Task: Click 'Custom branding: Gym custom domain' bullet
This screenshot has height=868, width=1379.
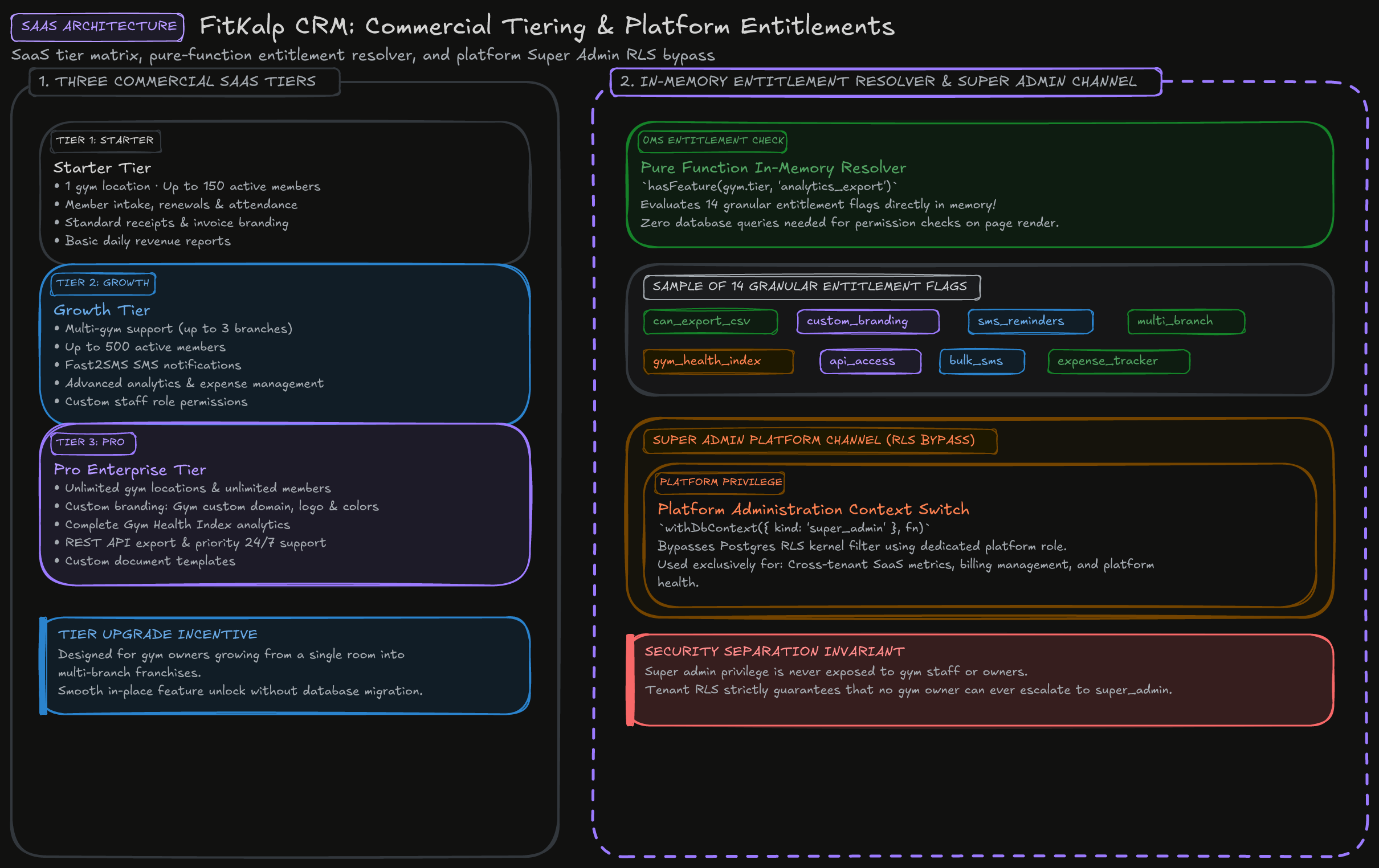Action: [x=217, y=507]
